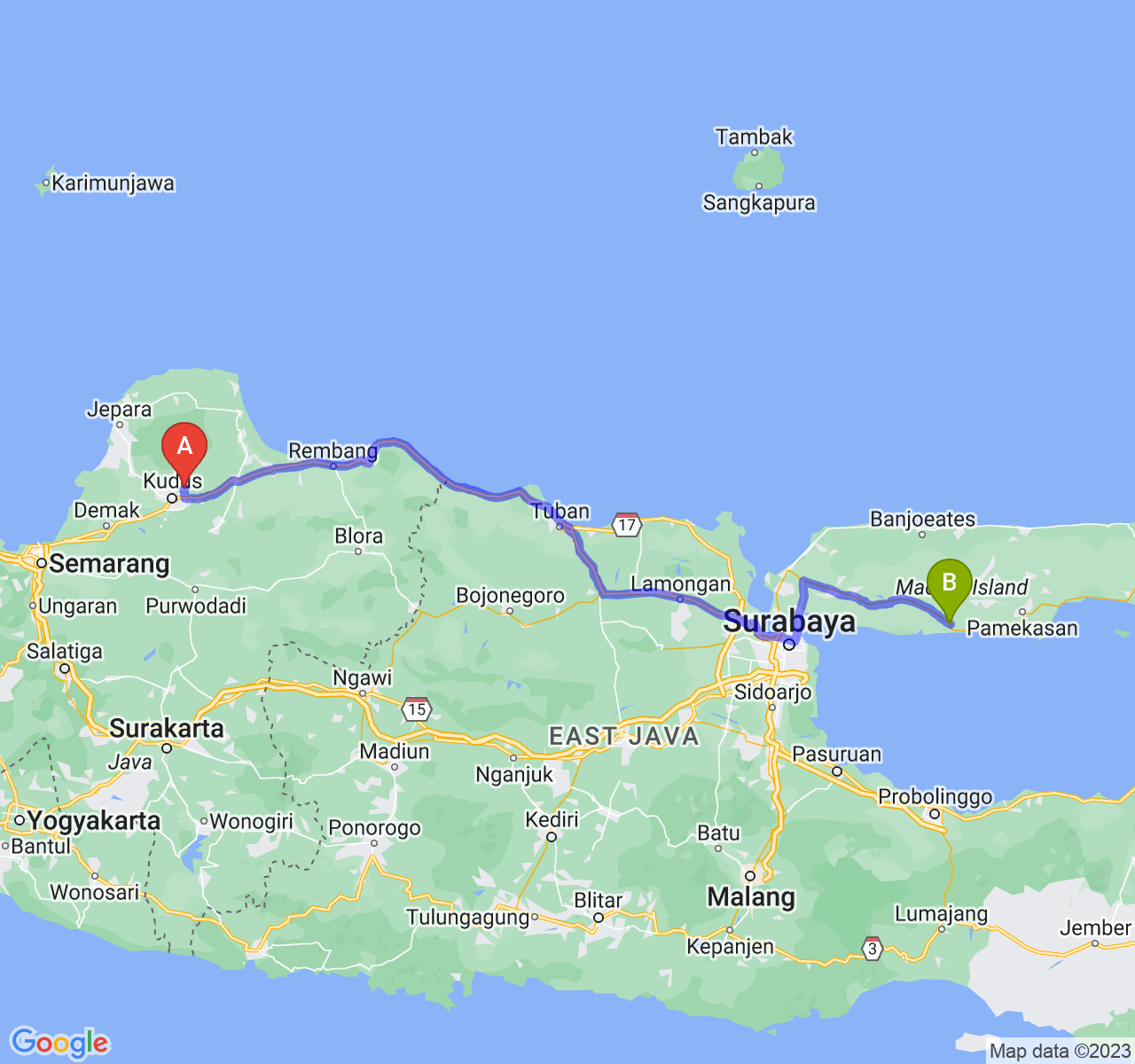
Task: Click the Batu town label
Action: point(718,833)
